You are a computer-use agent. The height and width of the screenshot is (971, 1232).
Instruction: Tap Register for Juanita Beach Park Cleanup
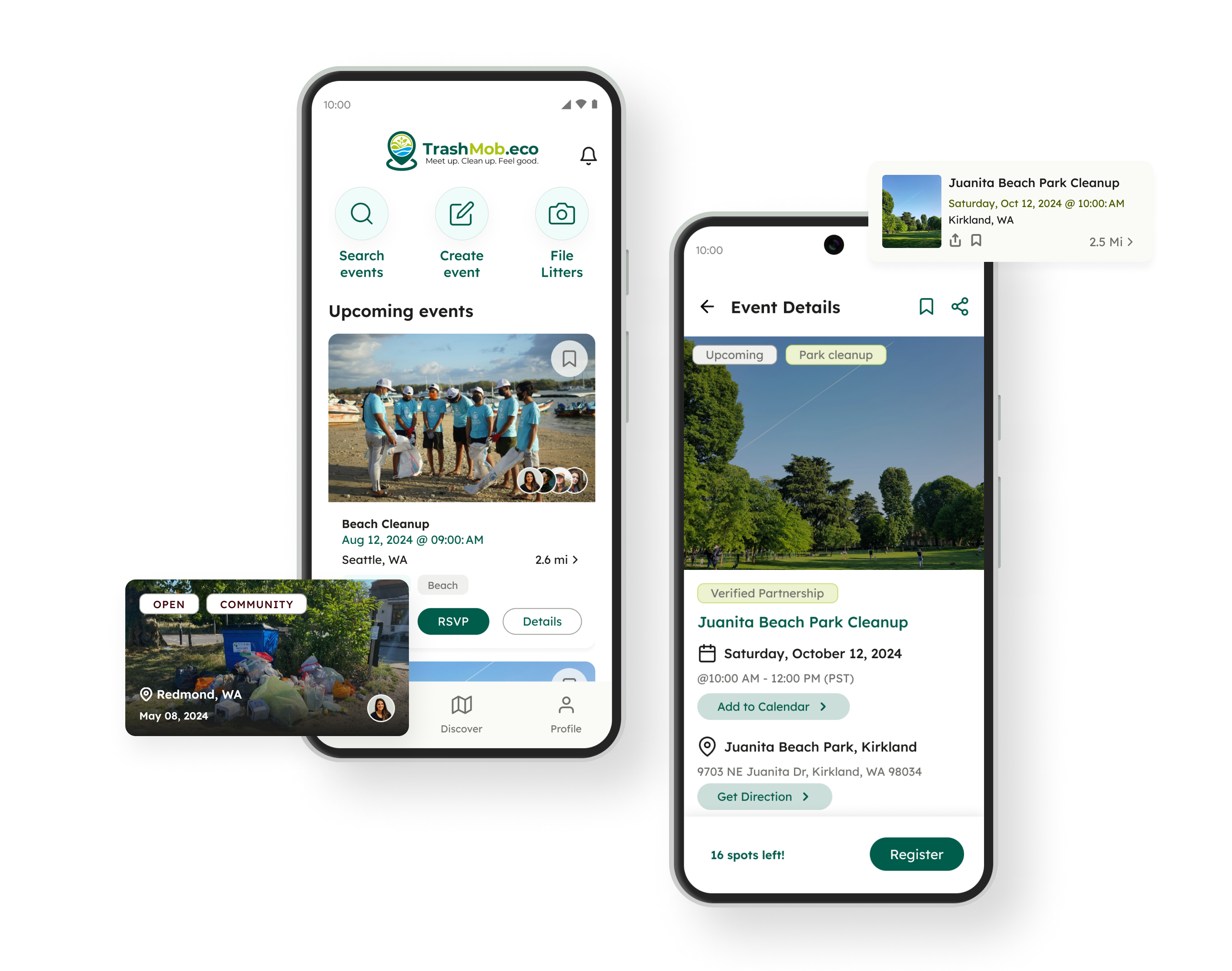click(912, 854)
